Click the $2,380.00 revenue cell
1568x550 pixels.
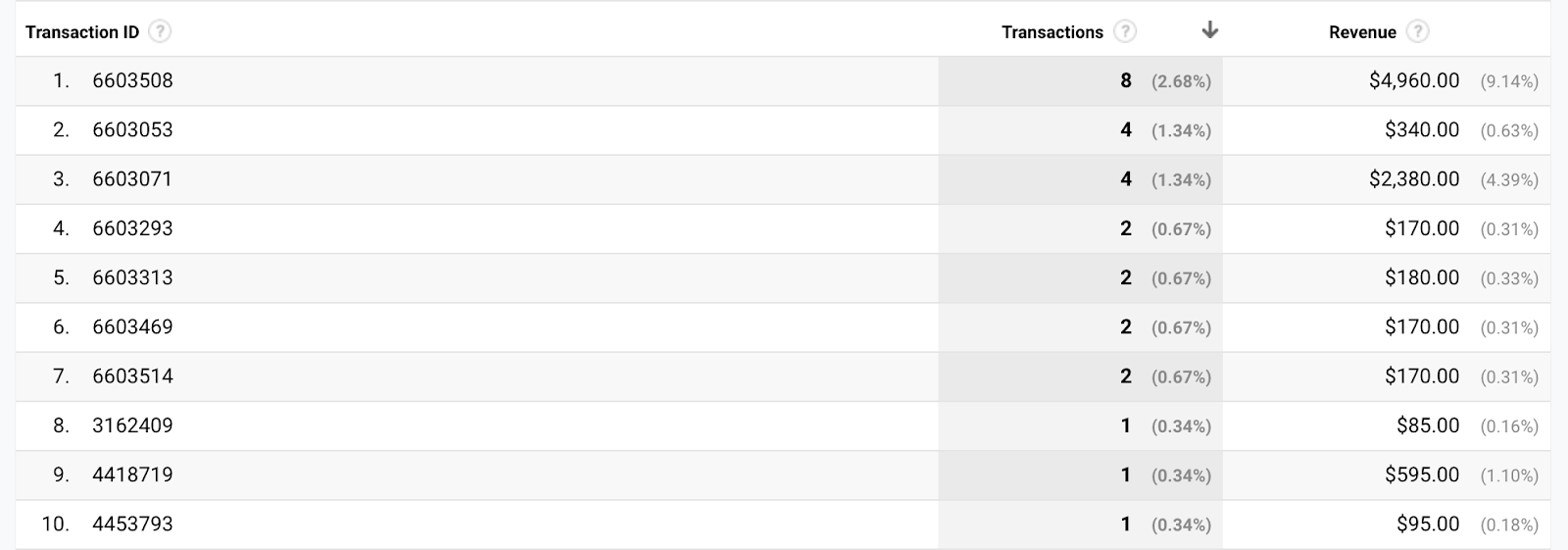(x=1413, y=178)
